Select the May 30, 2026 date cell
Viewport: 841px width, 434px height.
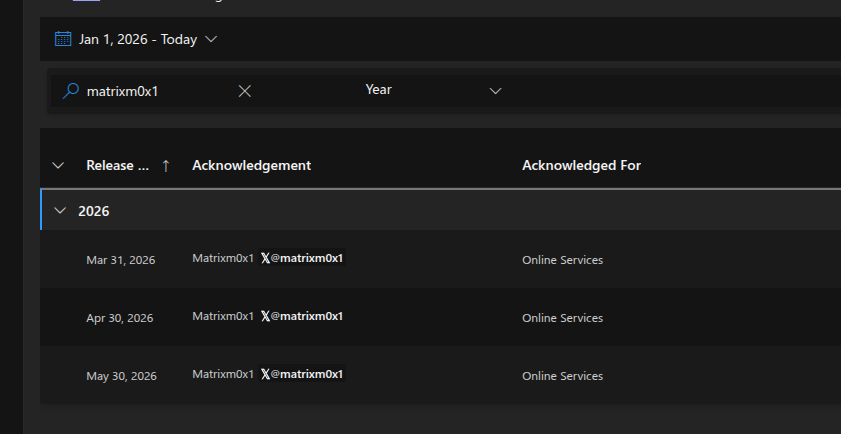121,376
